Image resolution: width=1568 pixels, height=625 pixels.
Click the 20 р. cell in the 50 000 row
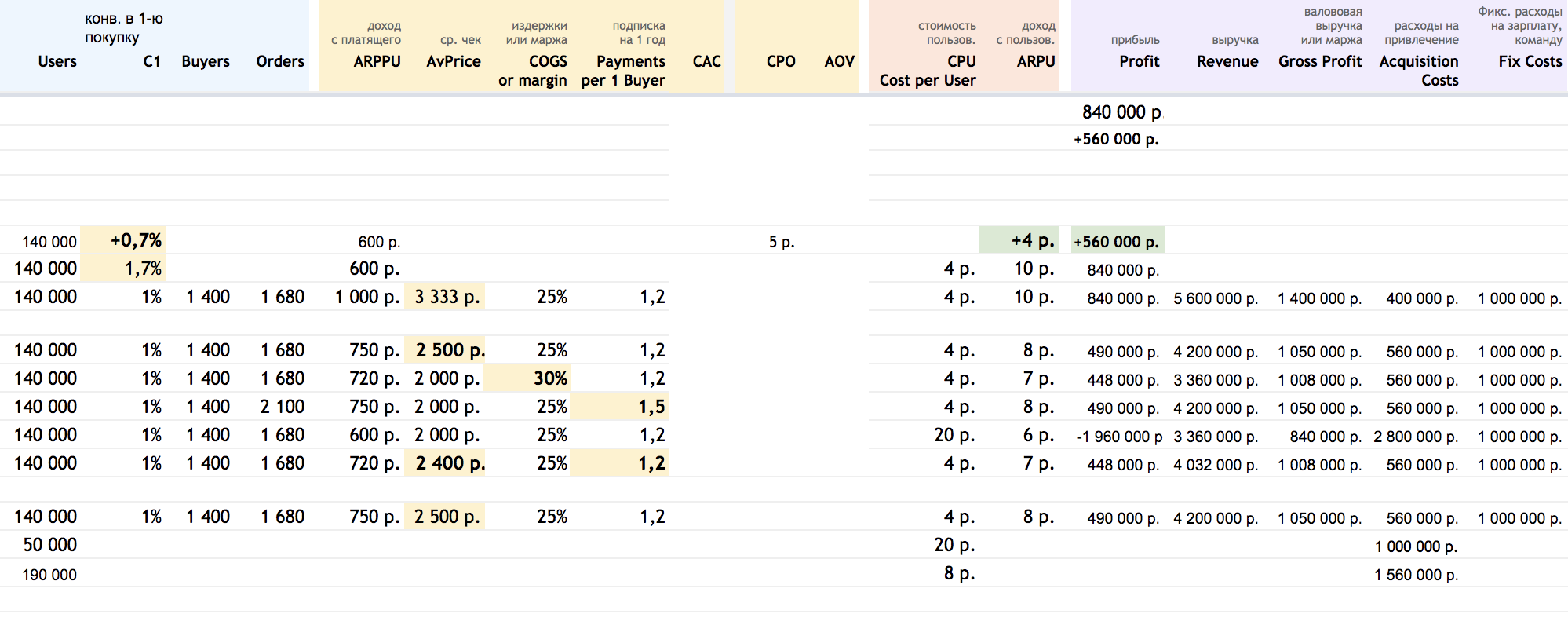pyautogui.click(x=954, y=545)
